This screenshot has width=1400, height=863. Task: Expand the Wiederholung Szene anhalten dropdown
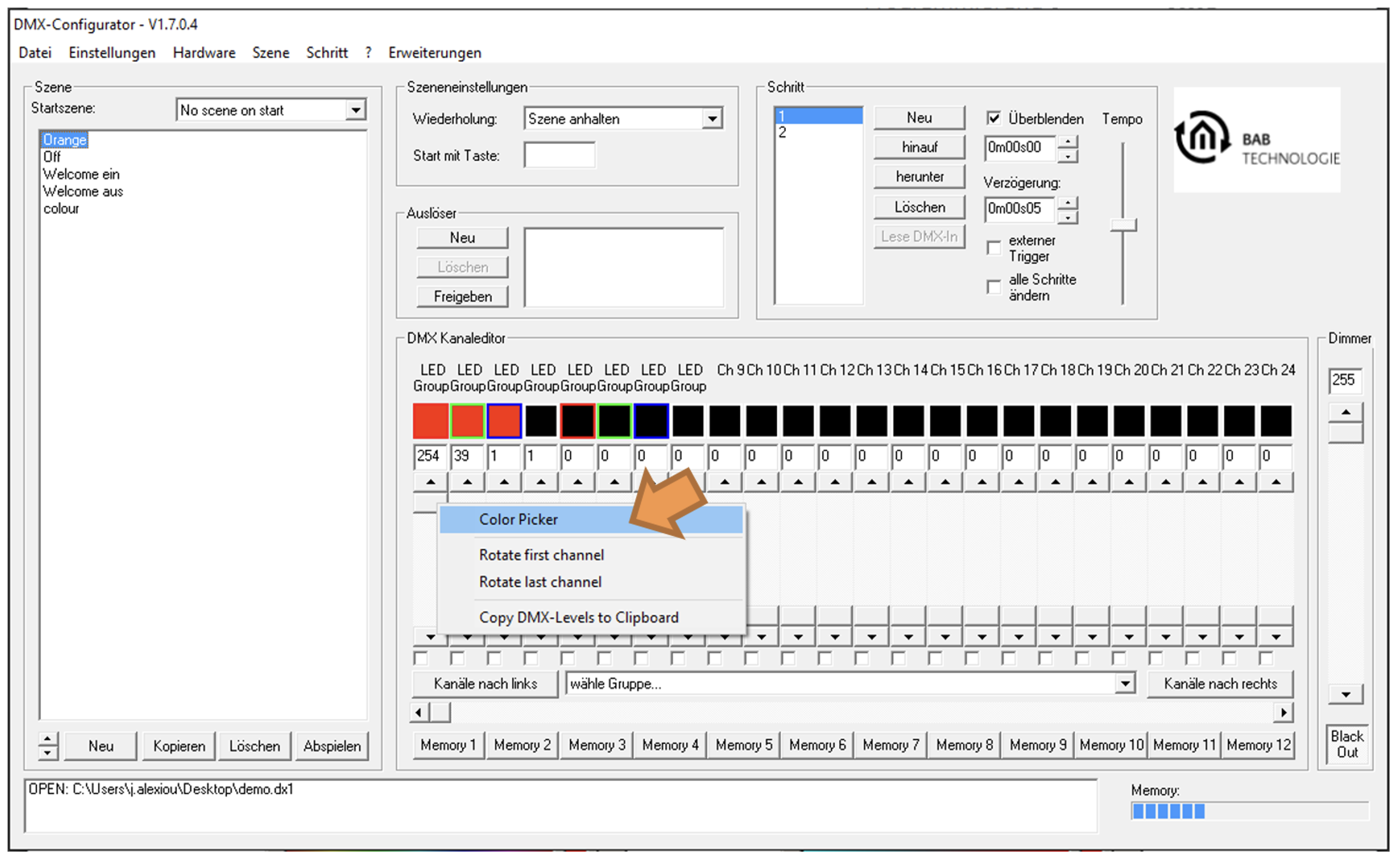point(712,119)
